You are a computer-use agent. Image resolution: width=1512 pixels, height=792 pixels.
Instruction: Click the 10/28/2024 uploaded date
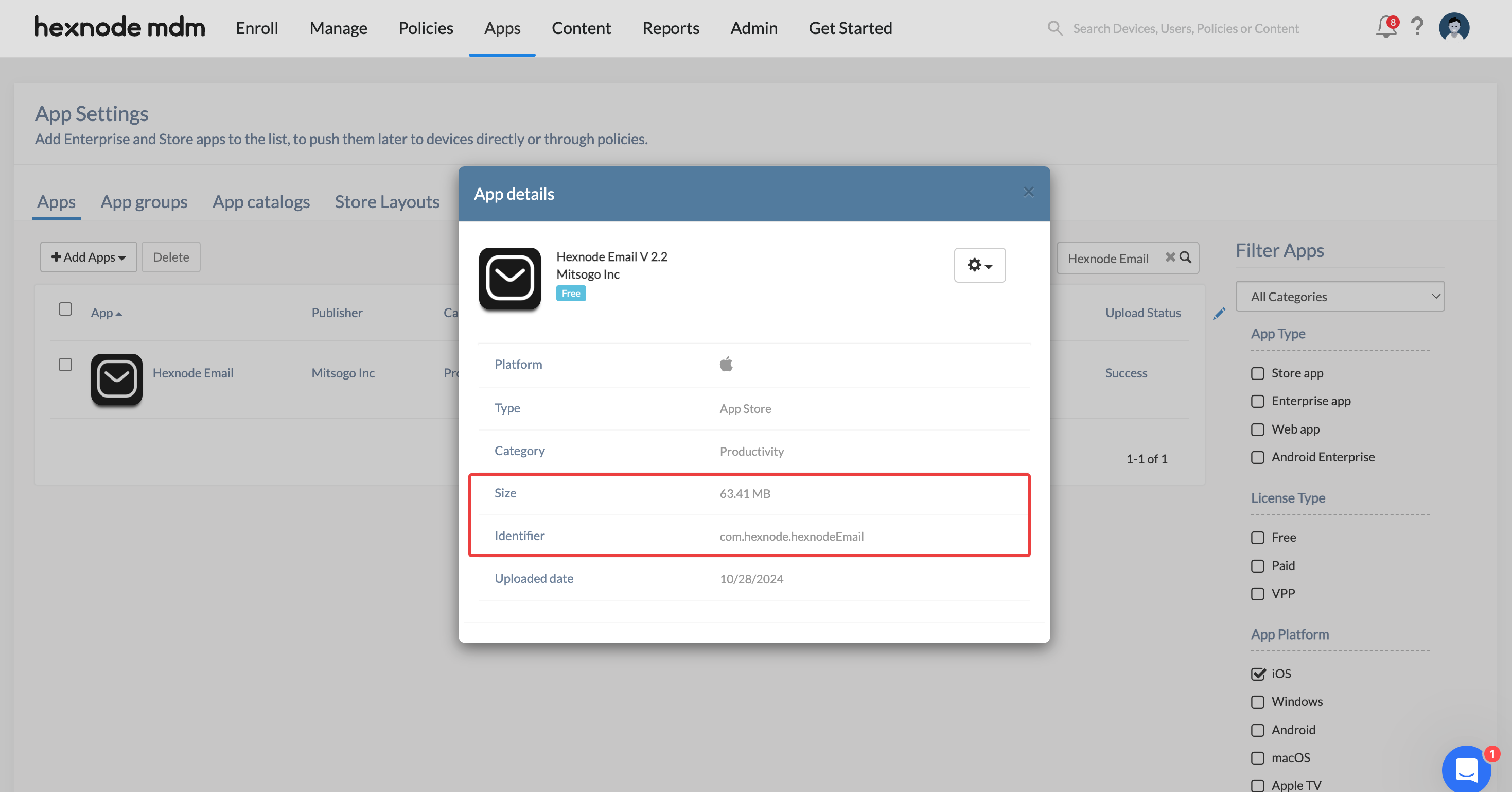[x=751, y=579]
